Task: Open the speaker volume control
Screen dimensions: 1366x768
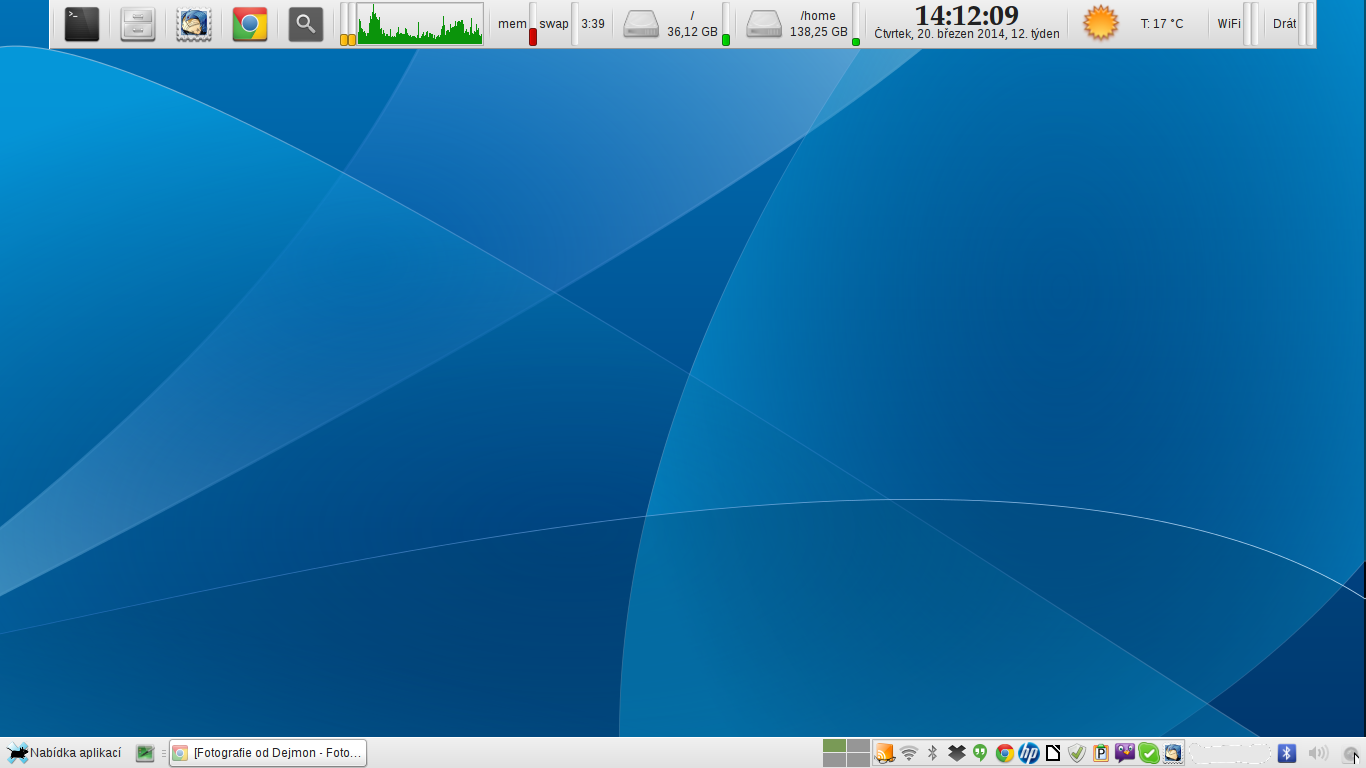Action: click(x=1318, y=753)
